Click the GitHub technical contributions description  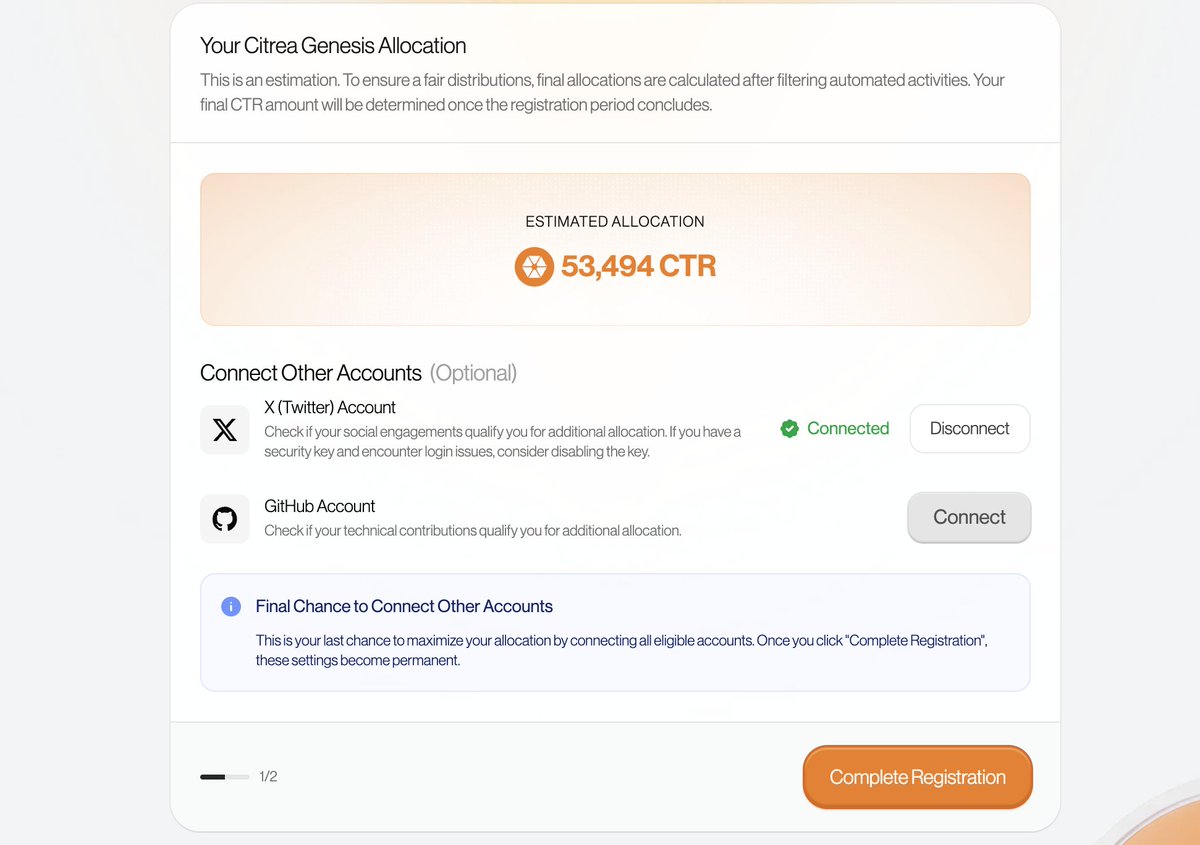tap(473, 530)
